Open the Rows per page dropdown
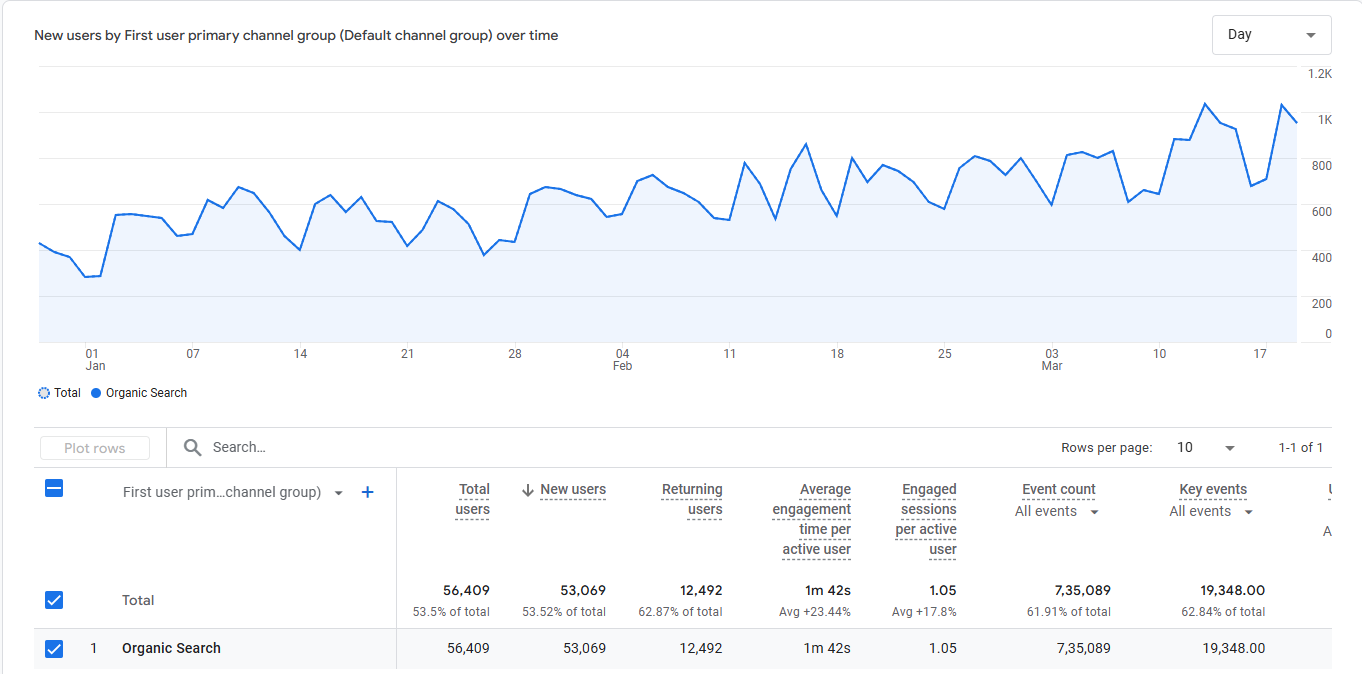Image resolution: width=1362 pixels, height=674 pixels. (x=1206, y=448)
